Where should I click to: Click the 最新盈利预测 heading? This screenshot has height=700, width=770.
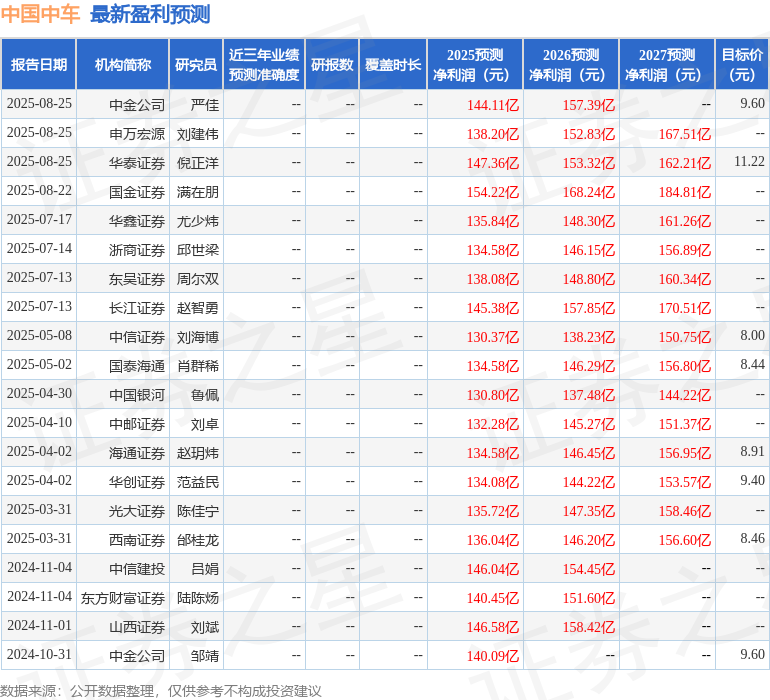pos(150,14)
